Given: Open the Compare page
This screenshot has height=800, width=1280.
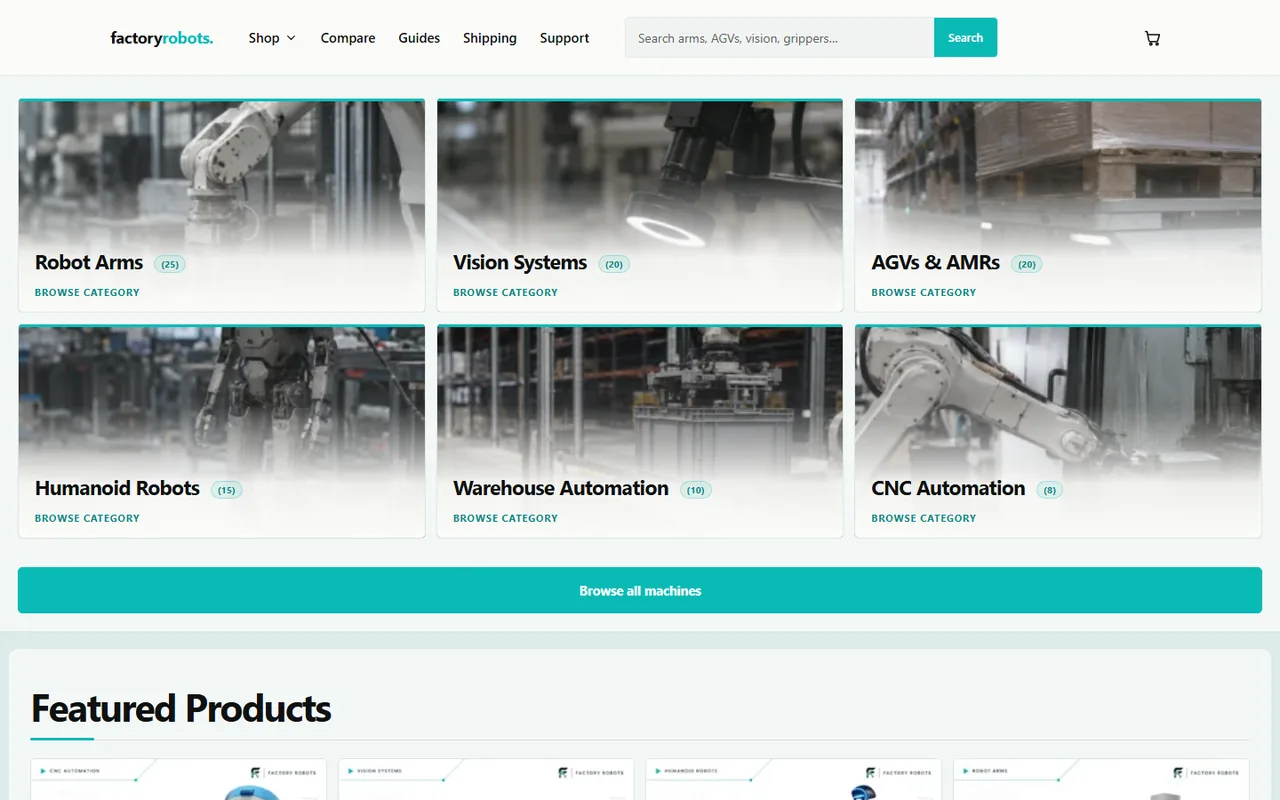Looking at the screenshot, I should click(348, 38).
